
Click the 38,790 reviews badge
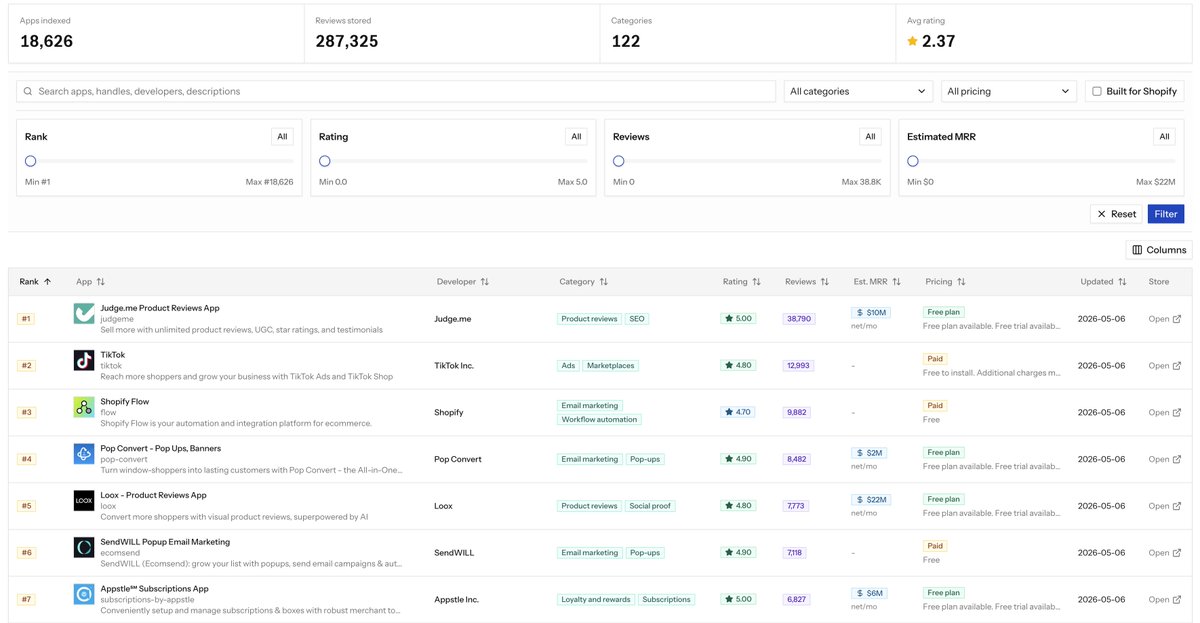click(x=799, y=319)
